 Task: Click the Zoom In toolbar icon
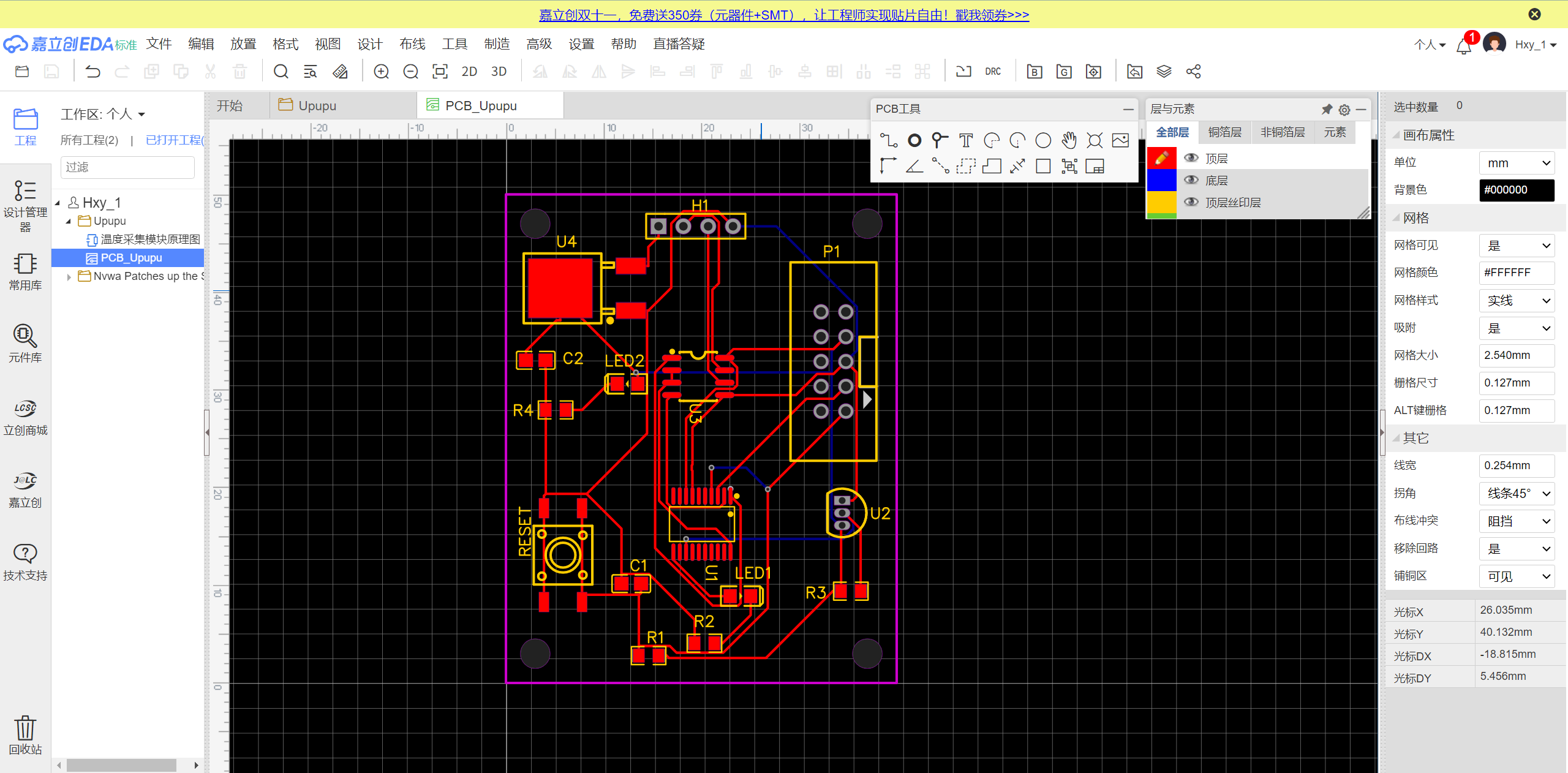point(381,72)
